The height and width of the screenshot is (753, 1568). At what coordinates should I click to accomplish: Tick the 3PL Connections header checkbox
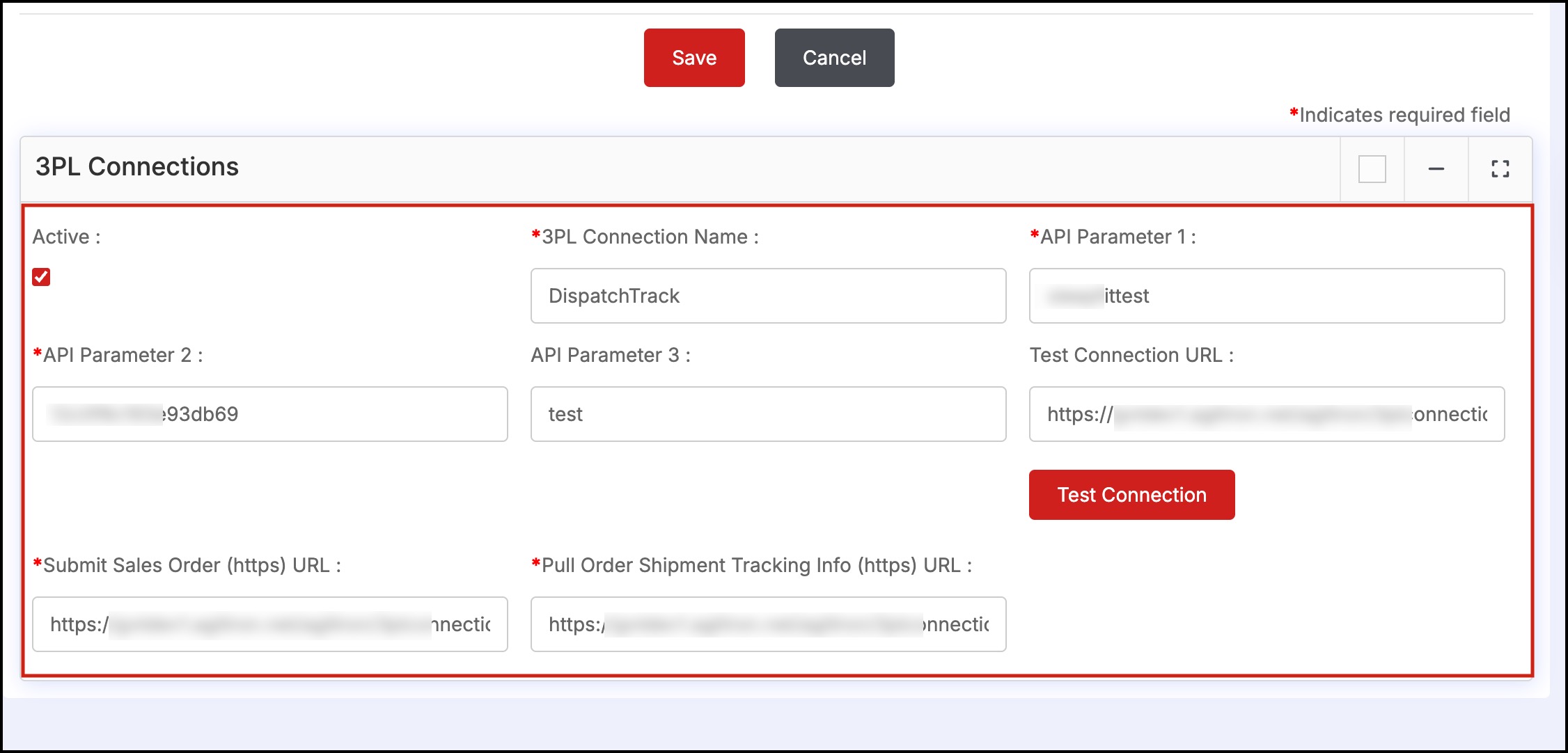point(1372,169)
